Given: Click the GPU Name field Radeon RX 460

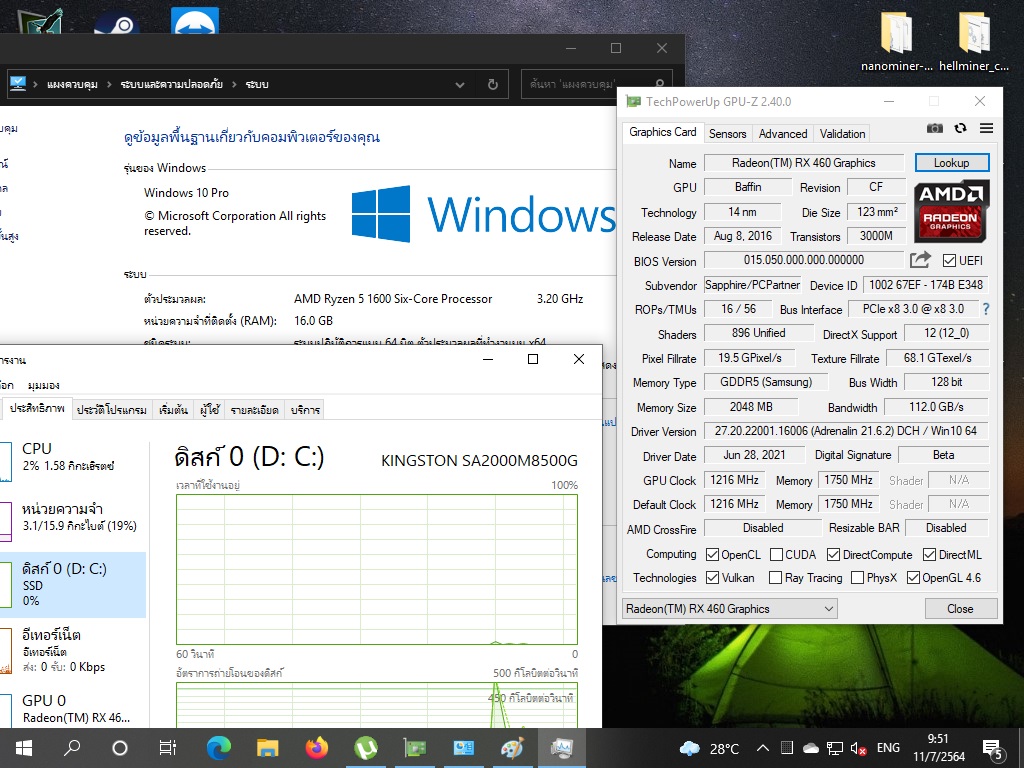Looking at the screenshot, I should (x=804, y=163).
